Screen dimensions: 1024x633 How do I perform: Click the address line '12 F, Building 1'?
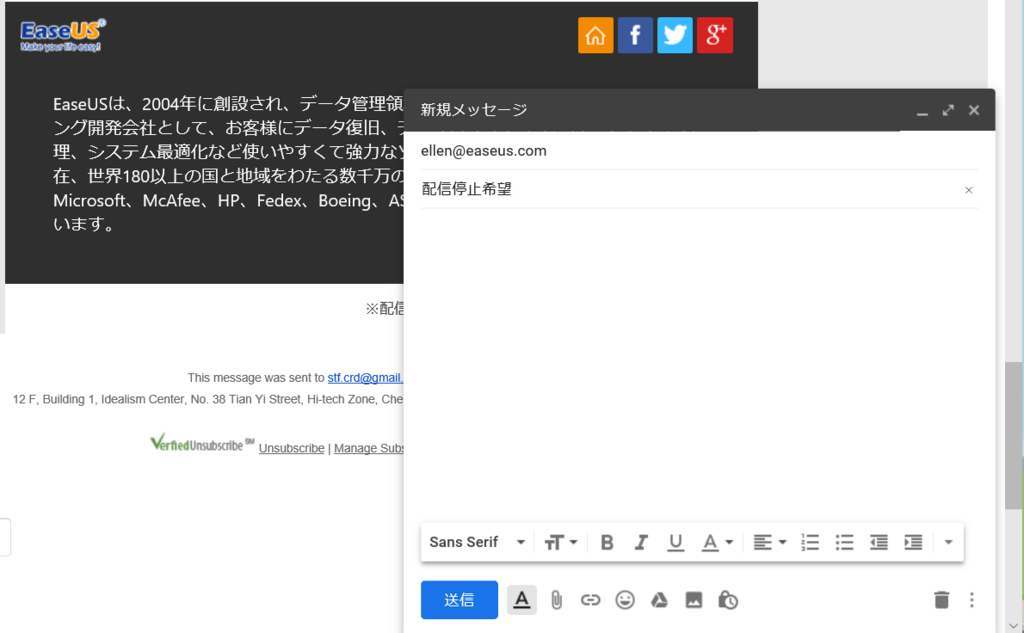208,399
